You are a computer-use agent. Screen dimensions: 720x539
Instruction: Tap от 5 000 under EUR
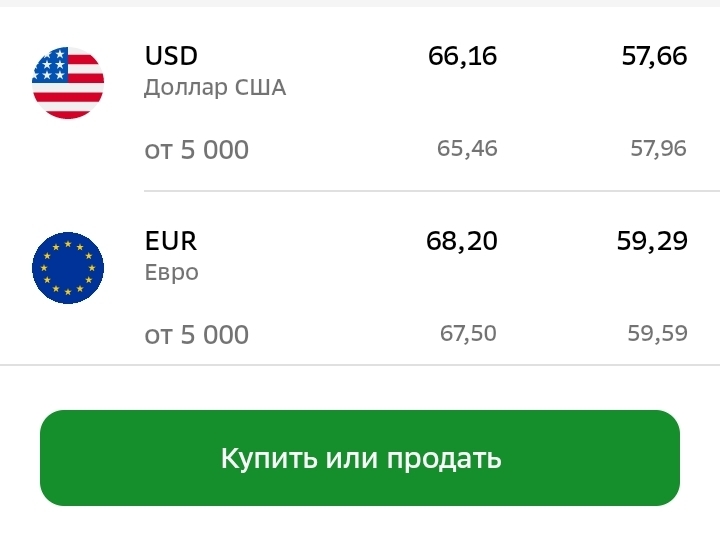coord(197,335)
